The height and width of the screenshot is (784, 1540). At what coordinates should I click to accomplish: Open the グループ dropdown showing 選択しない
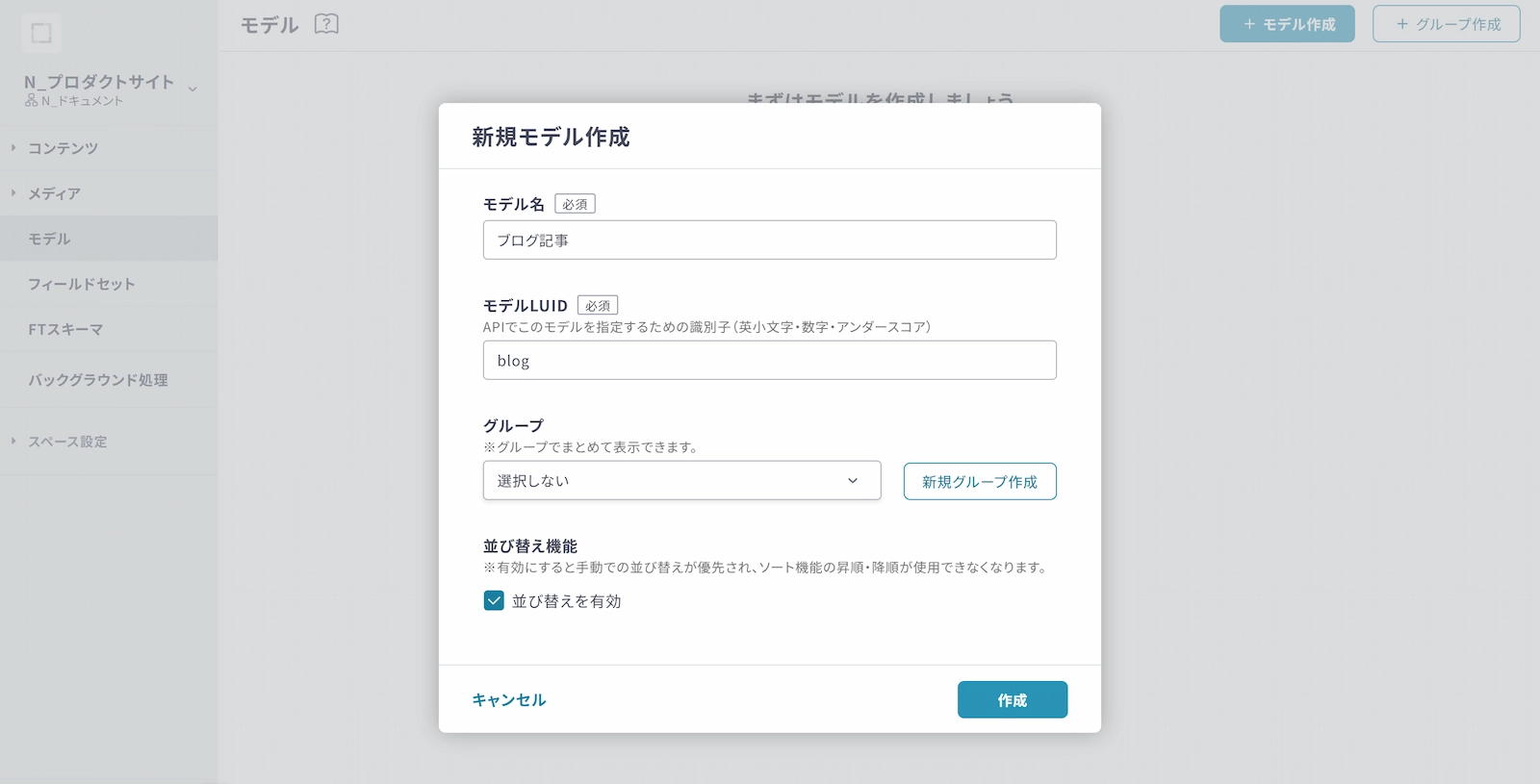[681, 481]
